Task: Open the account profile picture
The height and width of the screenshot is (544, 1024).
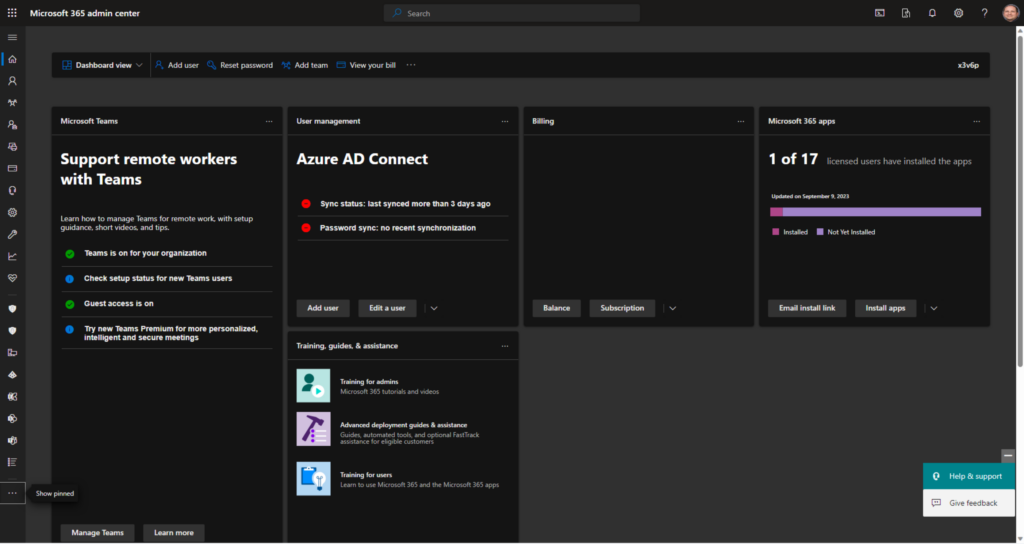Action: coord(1010,13)
